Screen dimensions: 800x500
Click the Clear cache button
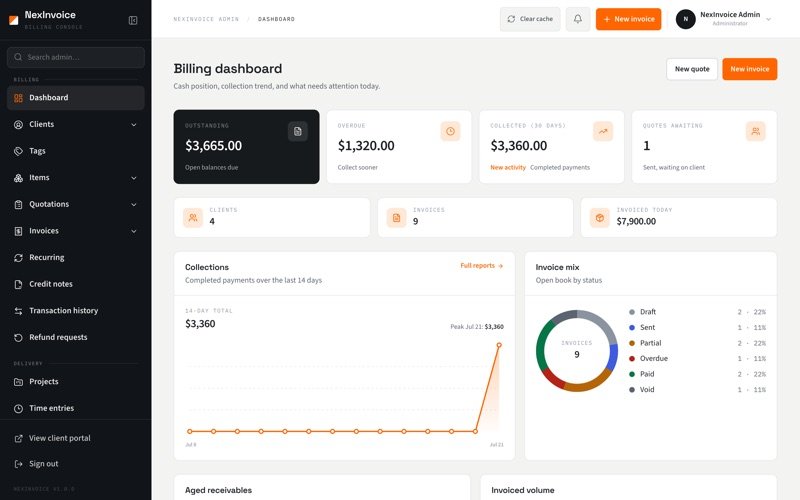pos(530,19)
